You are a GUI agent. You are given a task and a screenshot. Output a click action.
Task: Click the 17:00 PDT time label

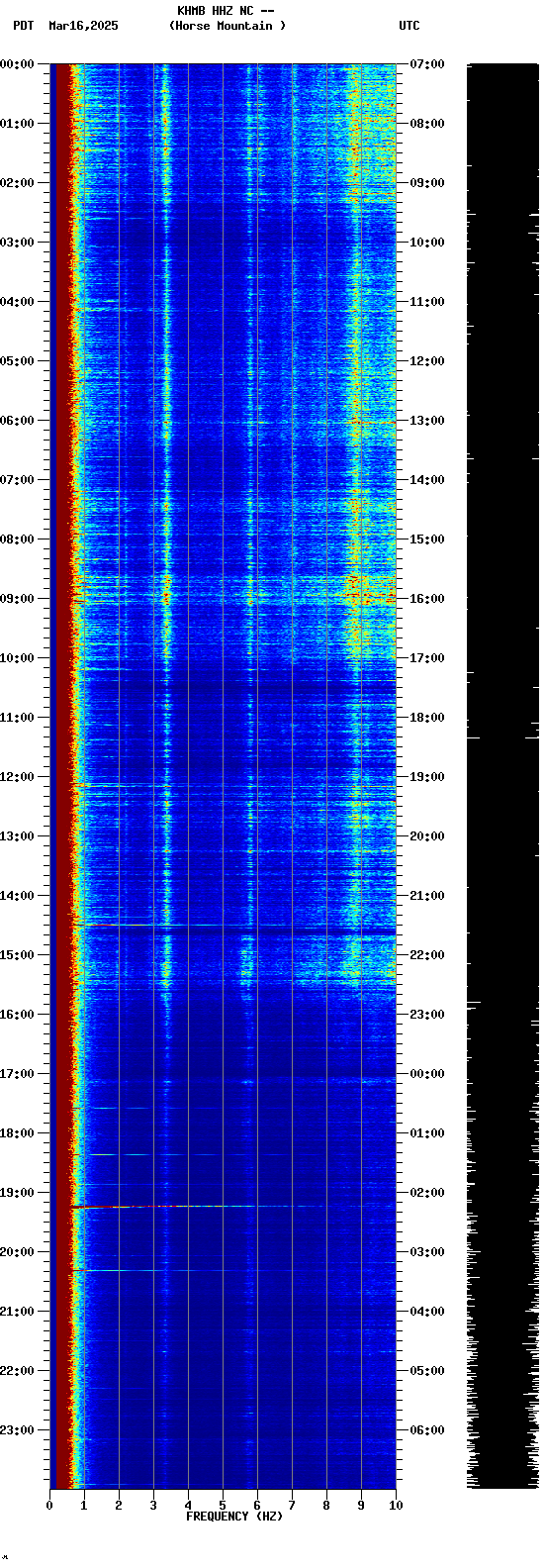pos(18,1074)
